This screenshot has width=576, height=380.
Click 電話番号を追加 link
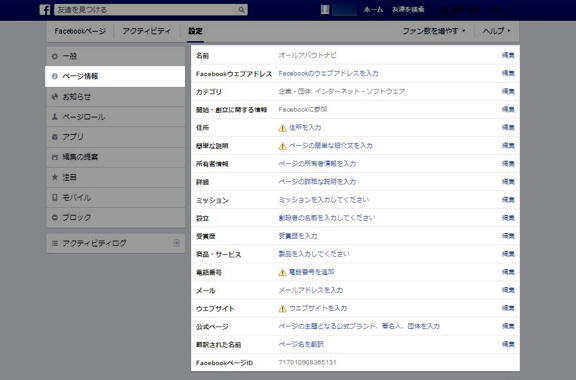pyautogui.click(x=312, y=272)
